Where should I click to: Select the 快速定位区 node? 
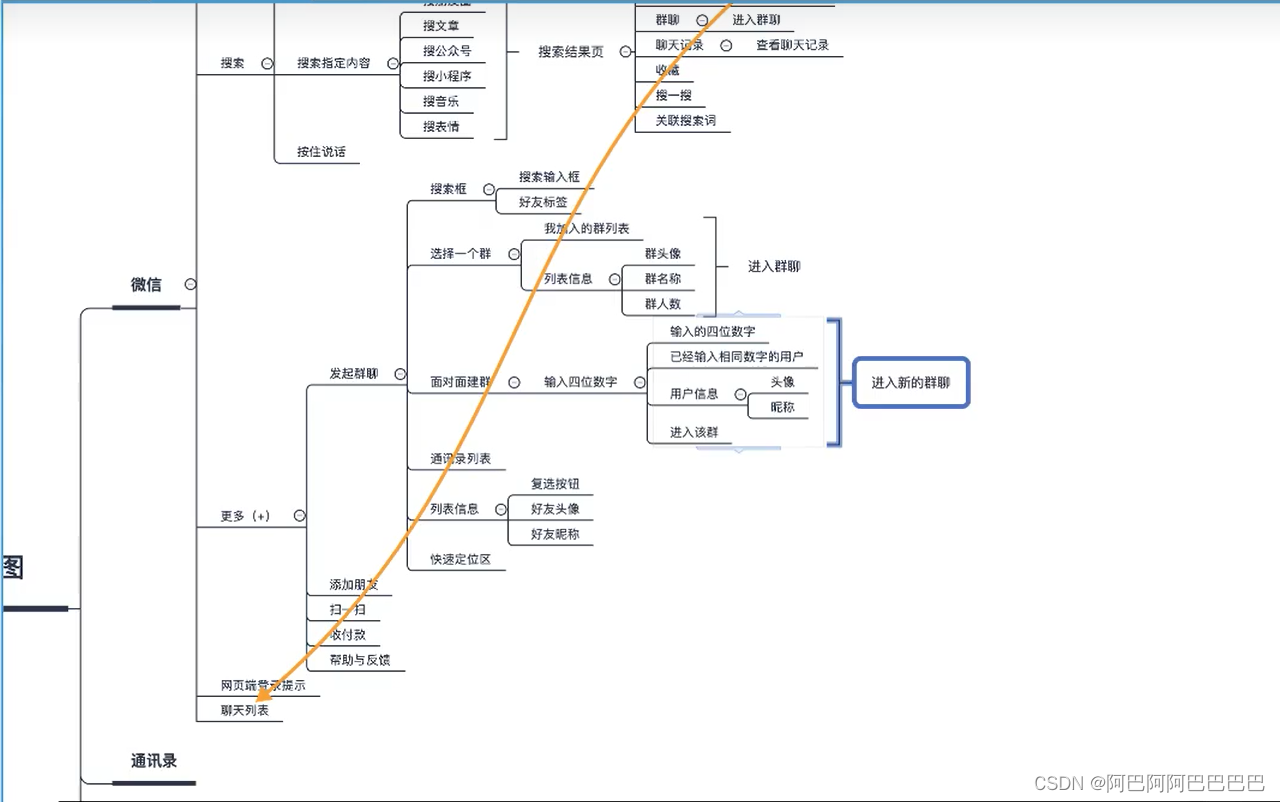point(461,559)
